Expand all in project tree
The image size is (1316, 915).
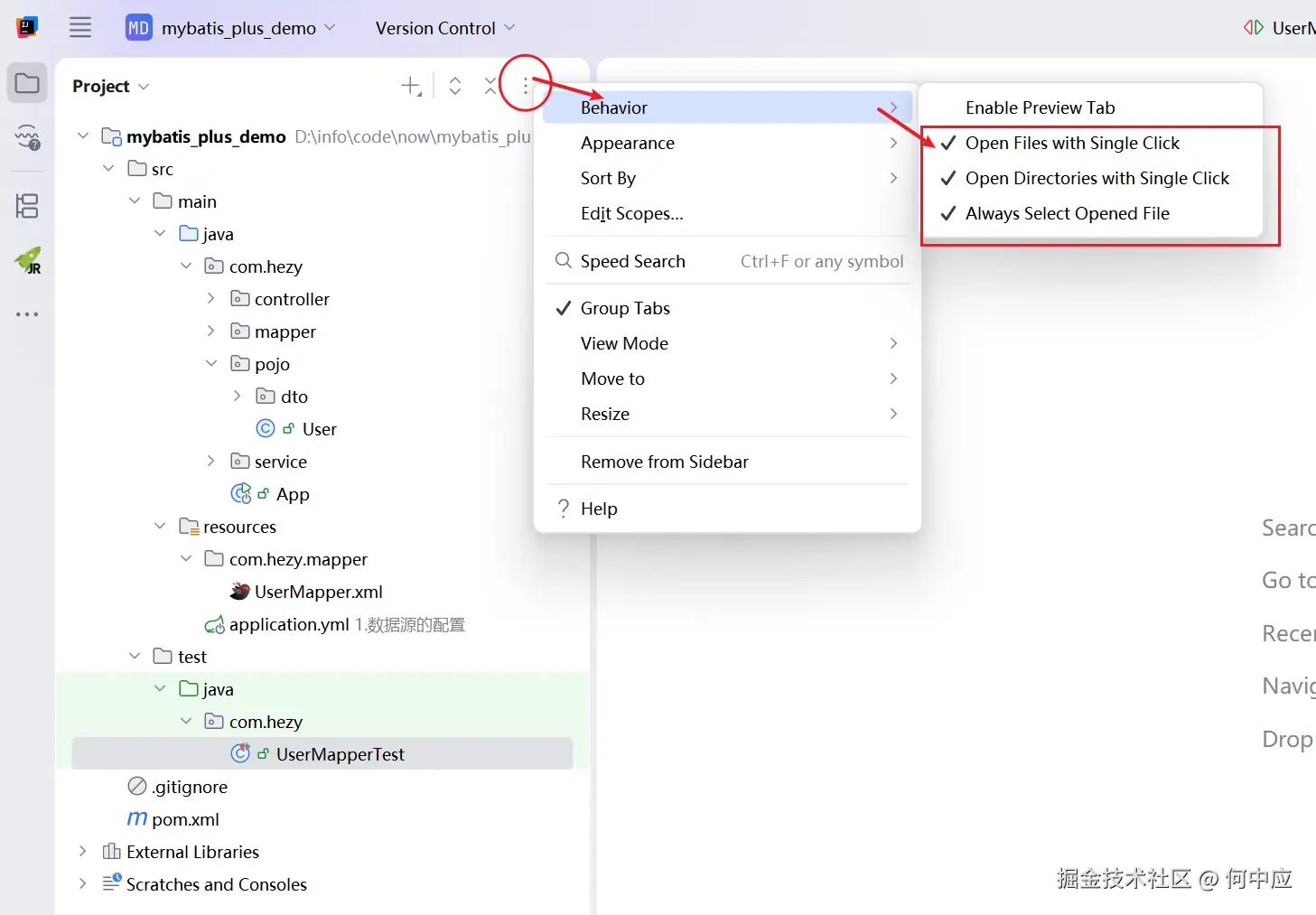pyautogui.click(x=455, y=86)
